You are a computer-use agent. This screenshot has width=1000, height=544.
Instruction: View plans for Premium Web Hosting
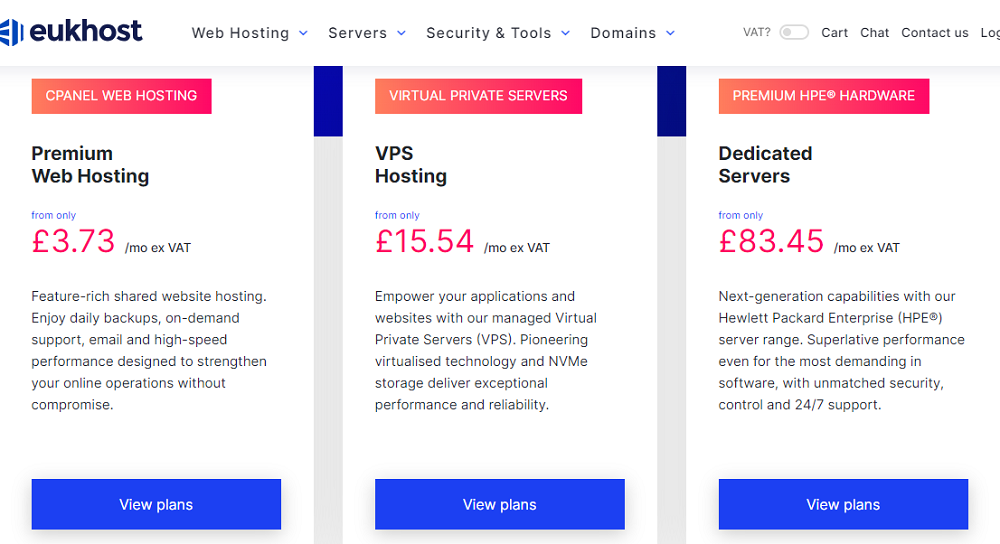156,504
